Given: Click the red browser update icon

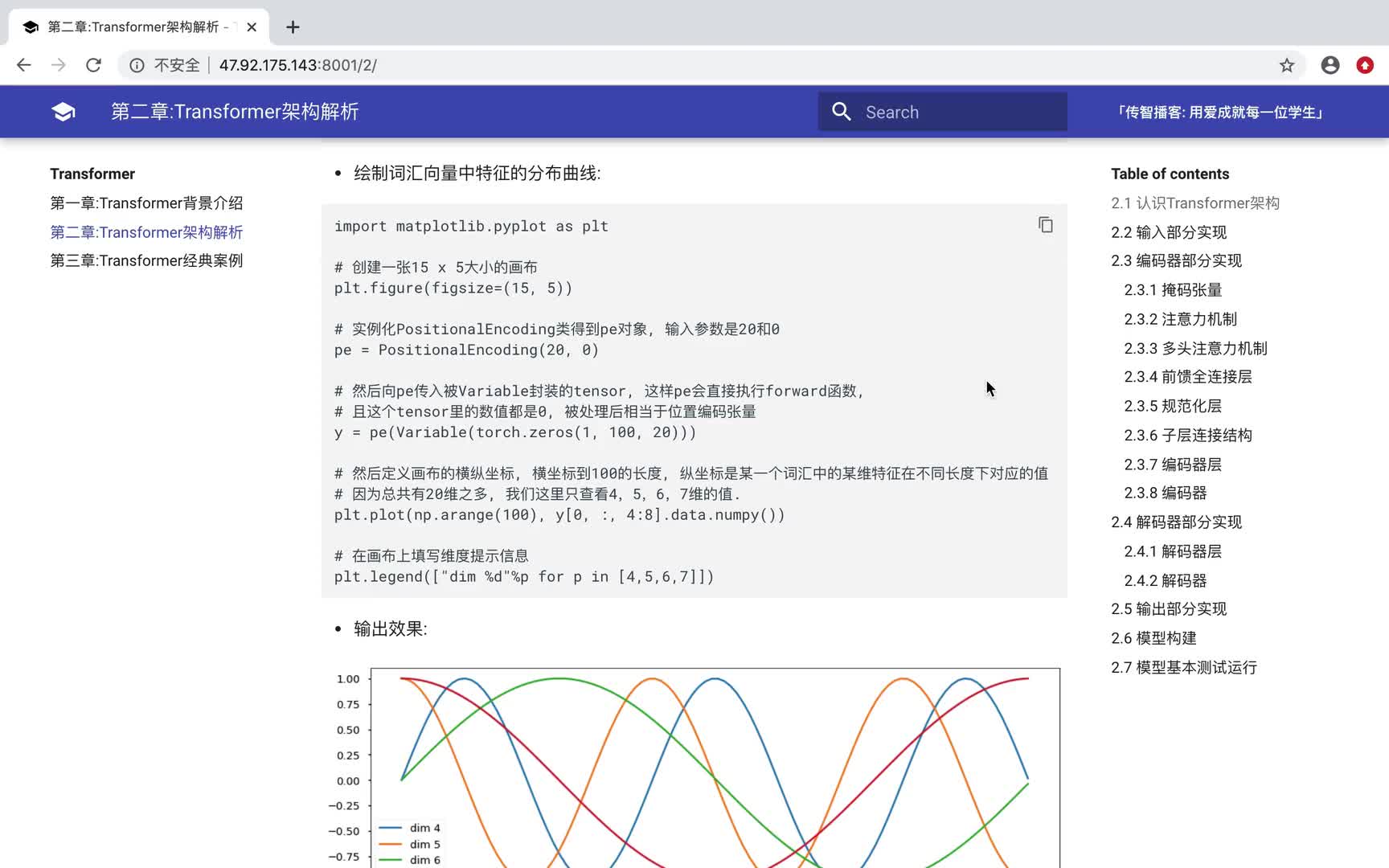Looking at the screenshot, I should click(1365, 65).
